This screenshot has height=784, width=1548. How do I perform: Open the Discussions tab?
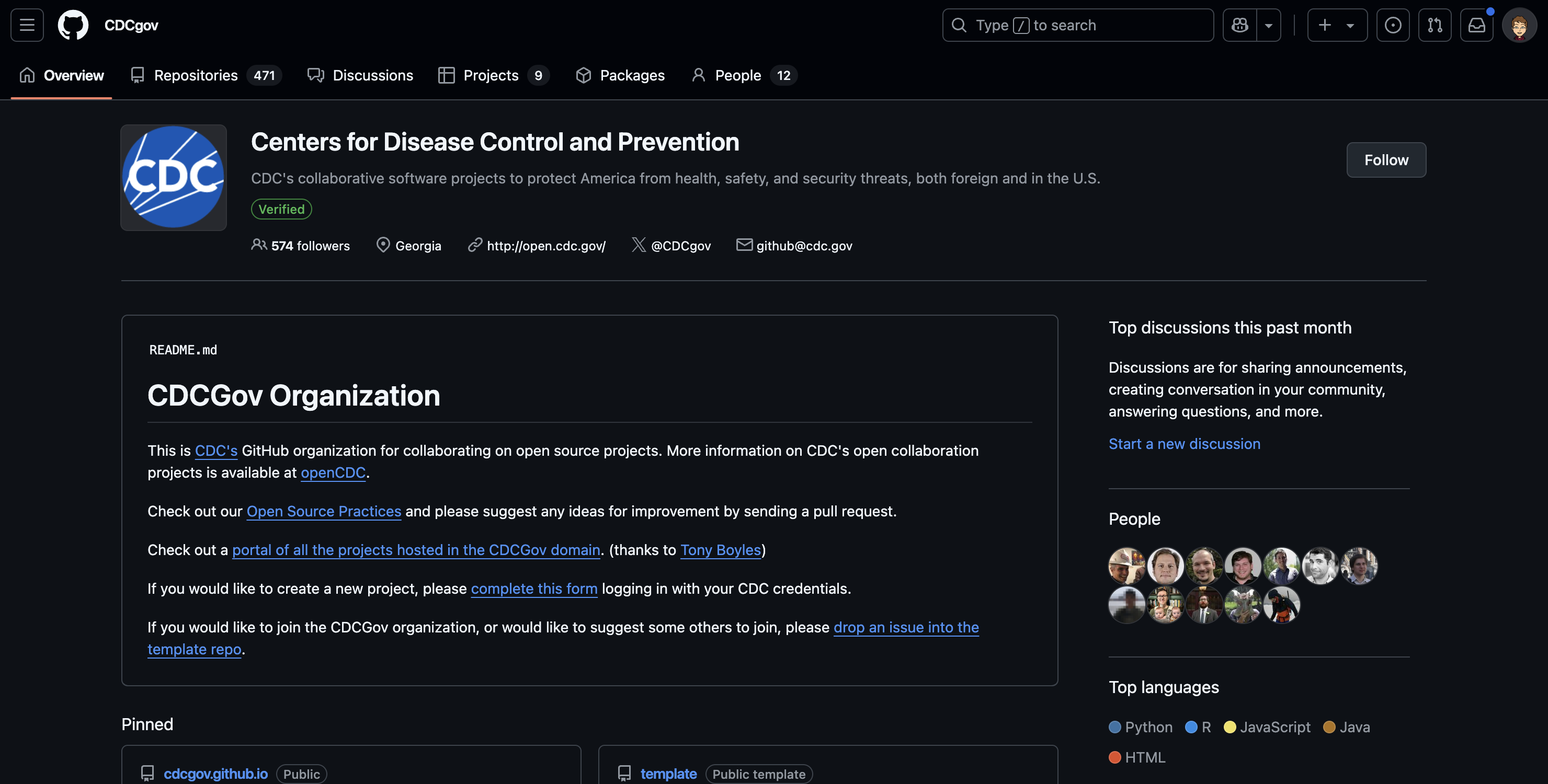tap(360, 76)
